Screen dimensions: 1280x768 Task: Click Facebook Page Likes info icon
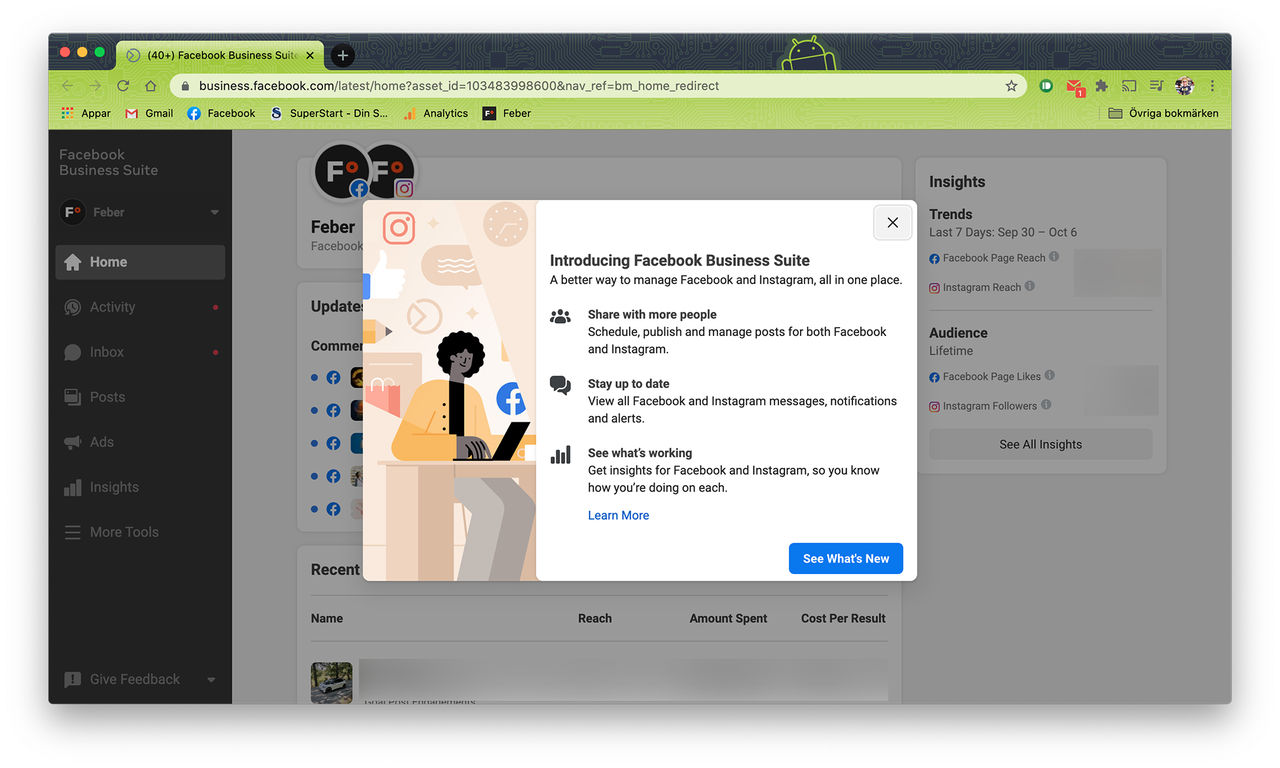coord(1049,376)
